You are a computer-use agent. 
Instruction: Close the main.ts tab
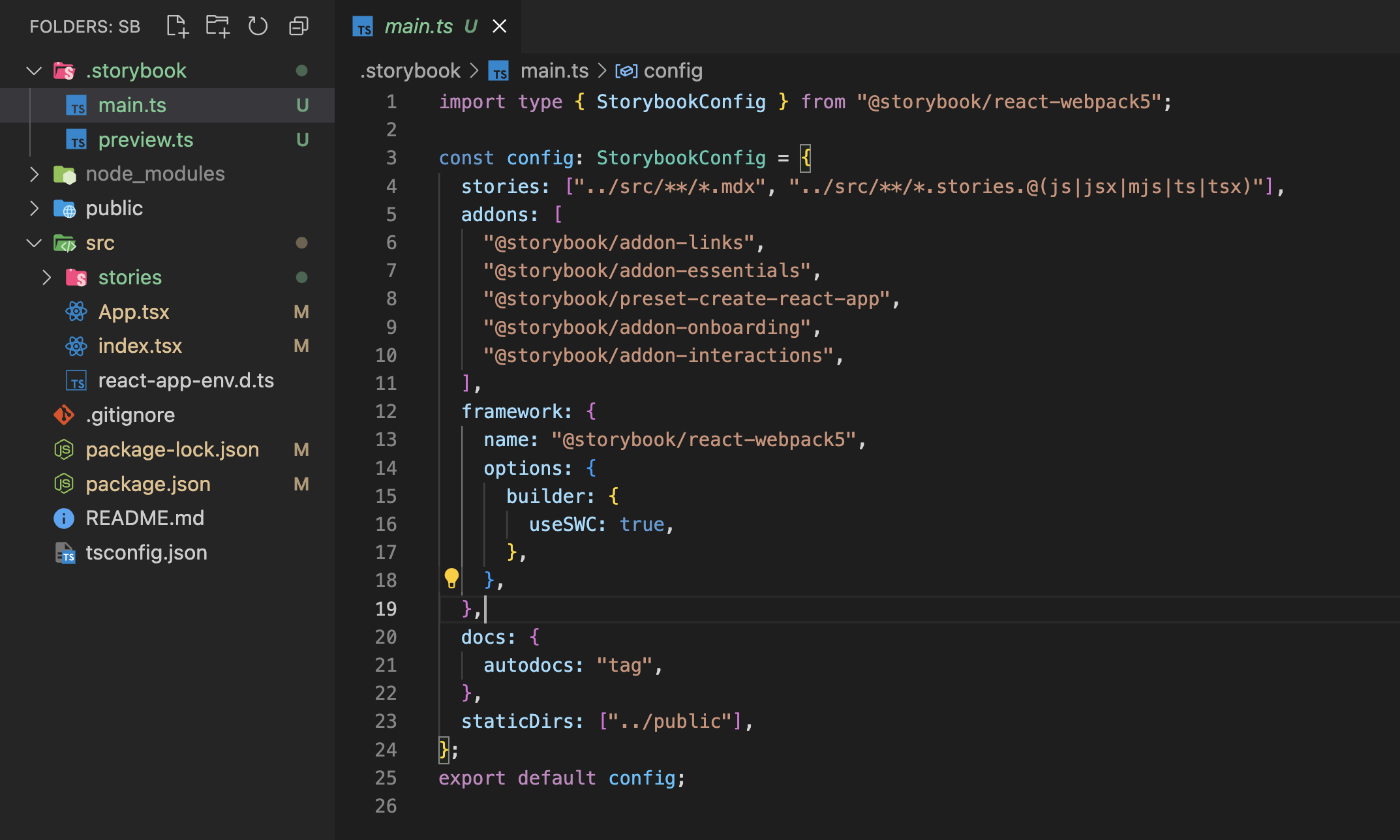point(499,26)
